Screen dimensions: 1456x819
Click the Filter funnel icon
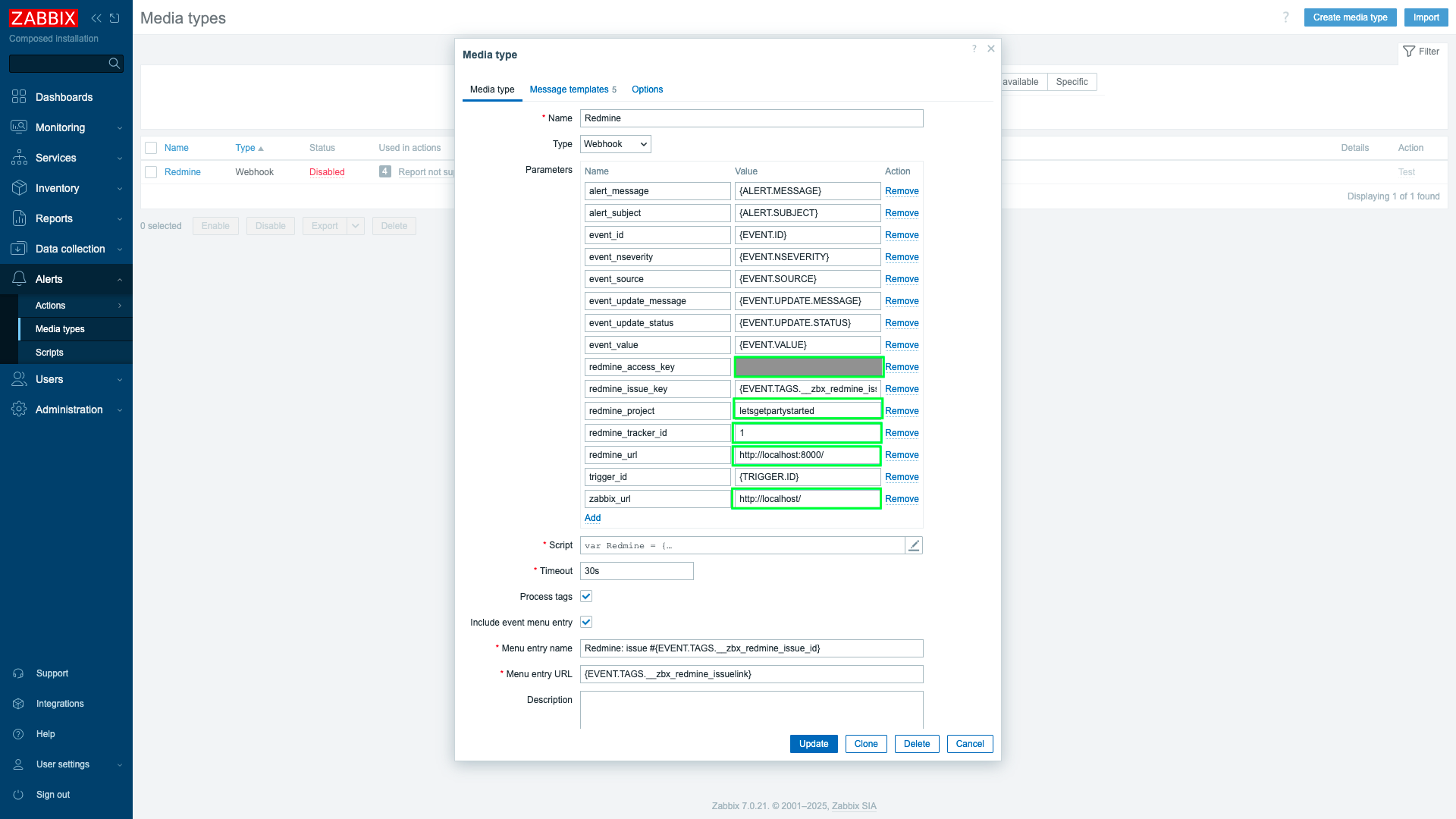tap(1409, 52)
